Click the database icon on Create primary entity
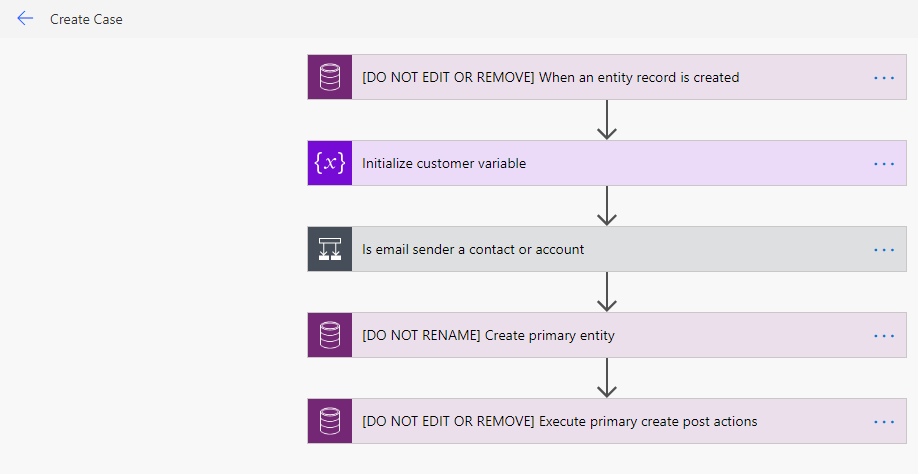The image size is (918, 474). coord(329,335)
